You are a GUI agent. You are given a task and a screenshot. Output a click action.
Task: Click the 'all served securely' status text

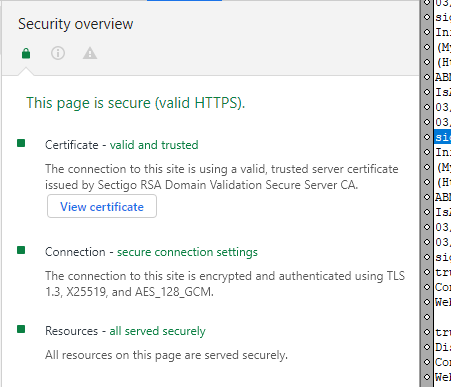click(x=157, y=331)
